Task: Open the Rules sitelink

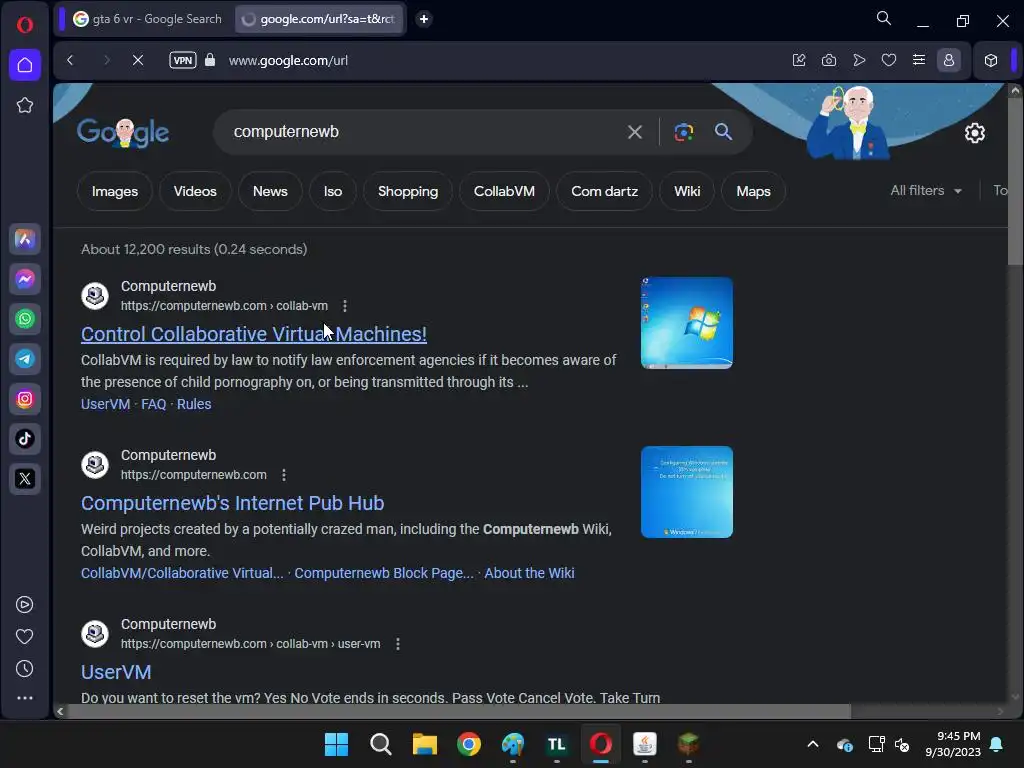Action: click(x=194, y=404)
